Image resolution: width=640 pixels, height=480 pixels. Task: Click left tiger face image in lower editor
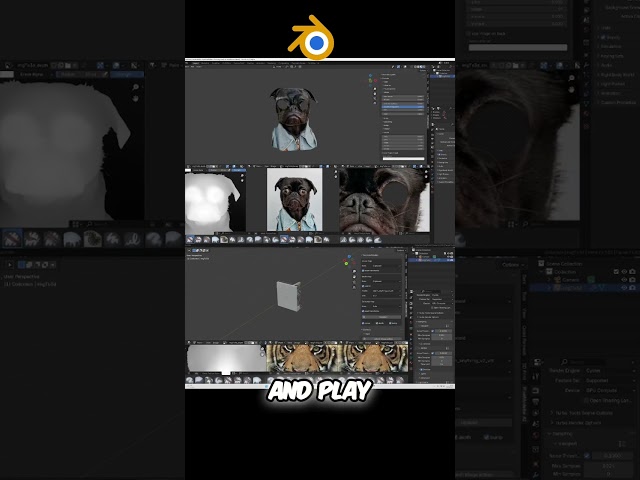click(303, 358)
